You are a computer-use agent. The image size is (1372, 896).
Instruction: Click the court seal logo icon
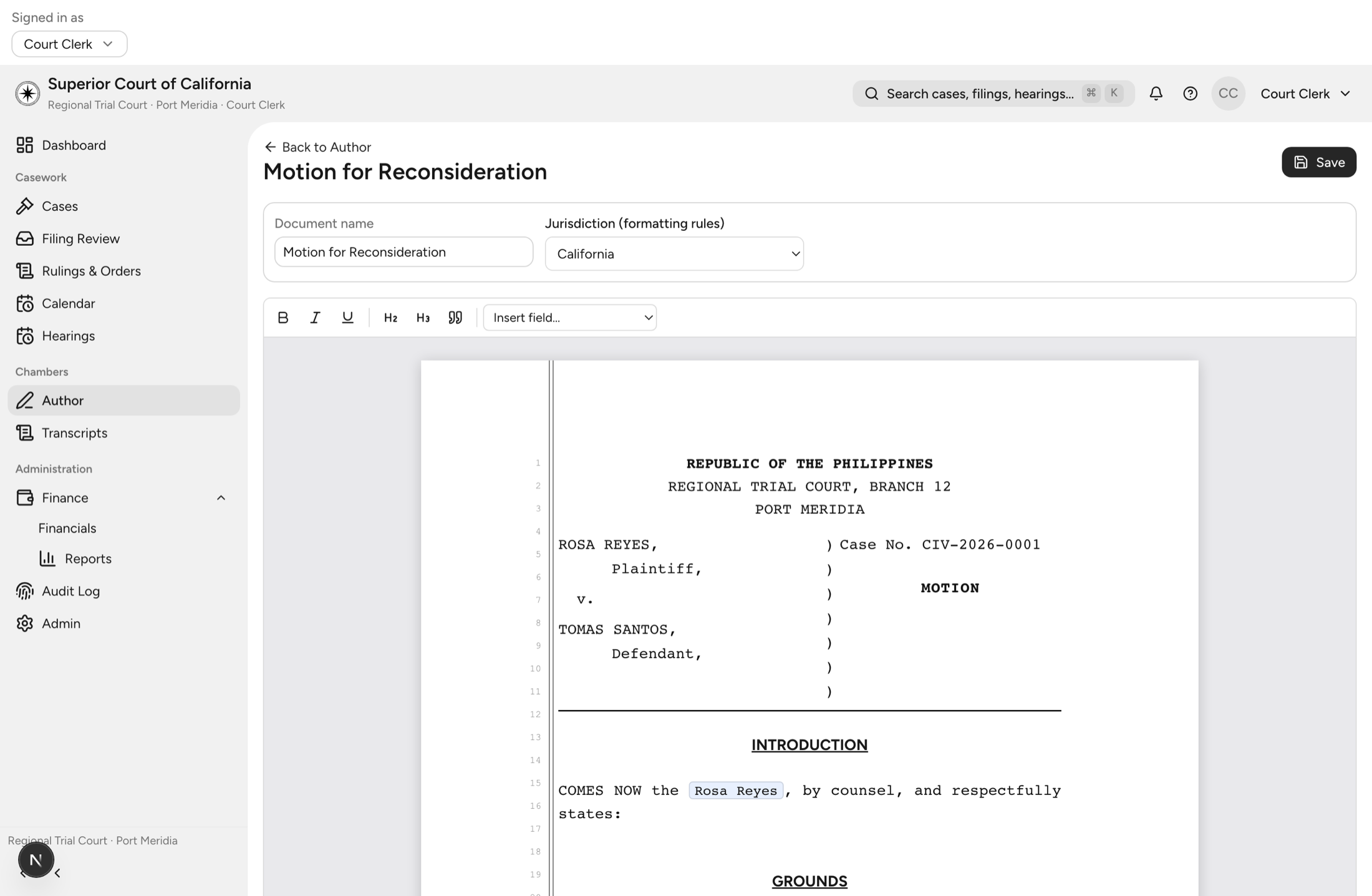tap(27, 94)
